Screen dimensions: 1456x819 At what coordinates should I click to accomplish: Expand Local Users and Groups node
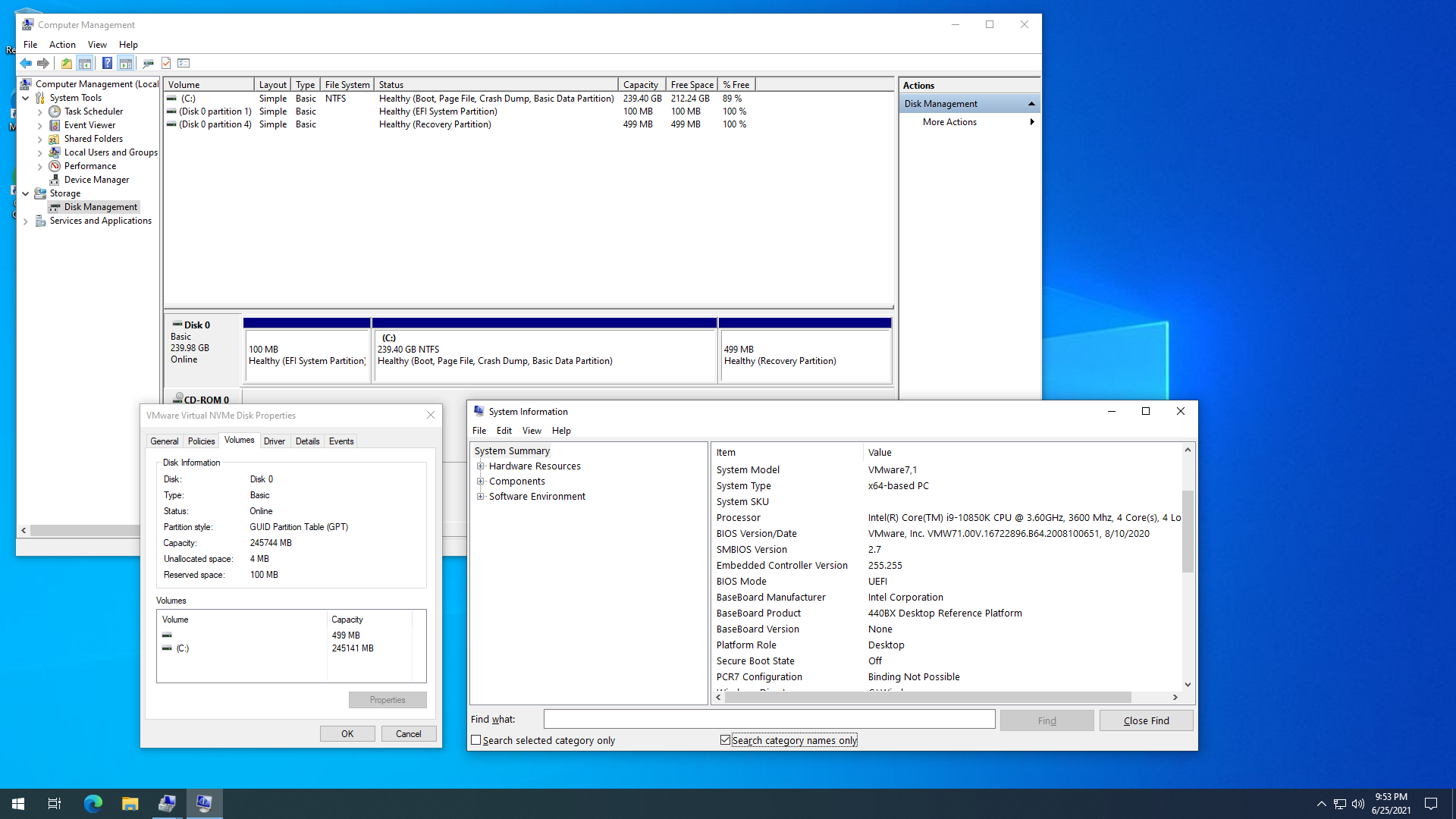point(40,152)
